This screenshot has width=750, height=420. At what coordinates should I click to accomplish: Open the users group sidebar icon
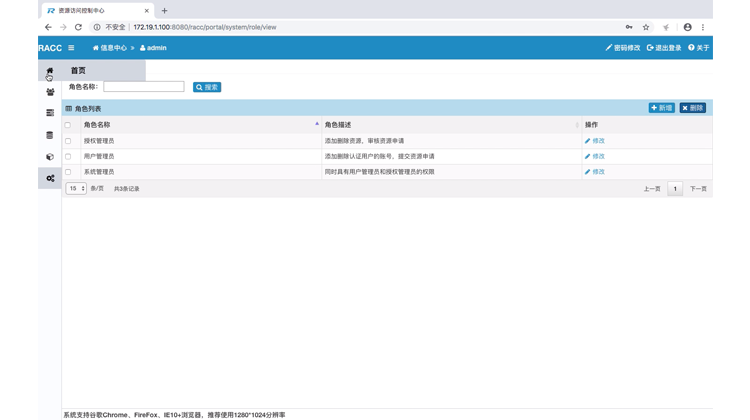point(50,92)
